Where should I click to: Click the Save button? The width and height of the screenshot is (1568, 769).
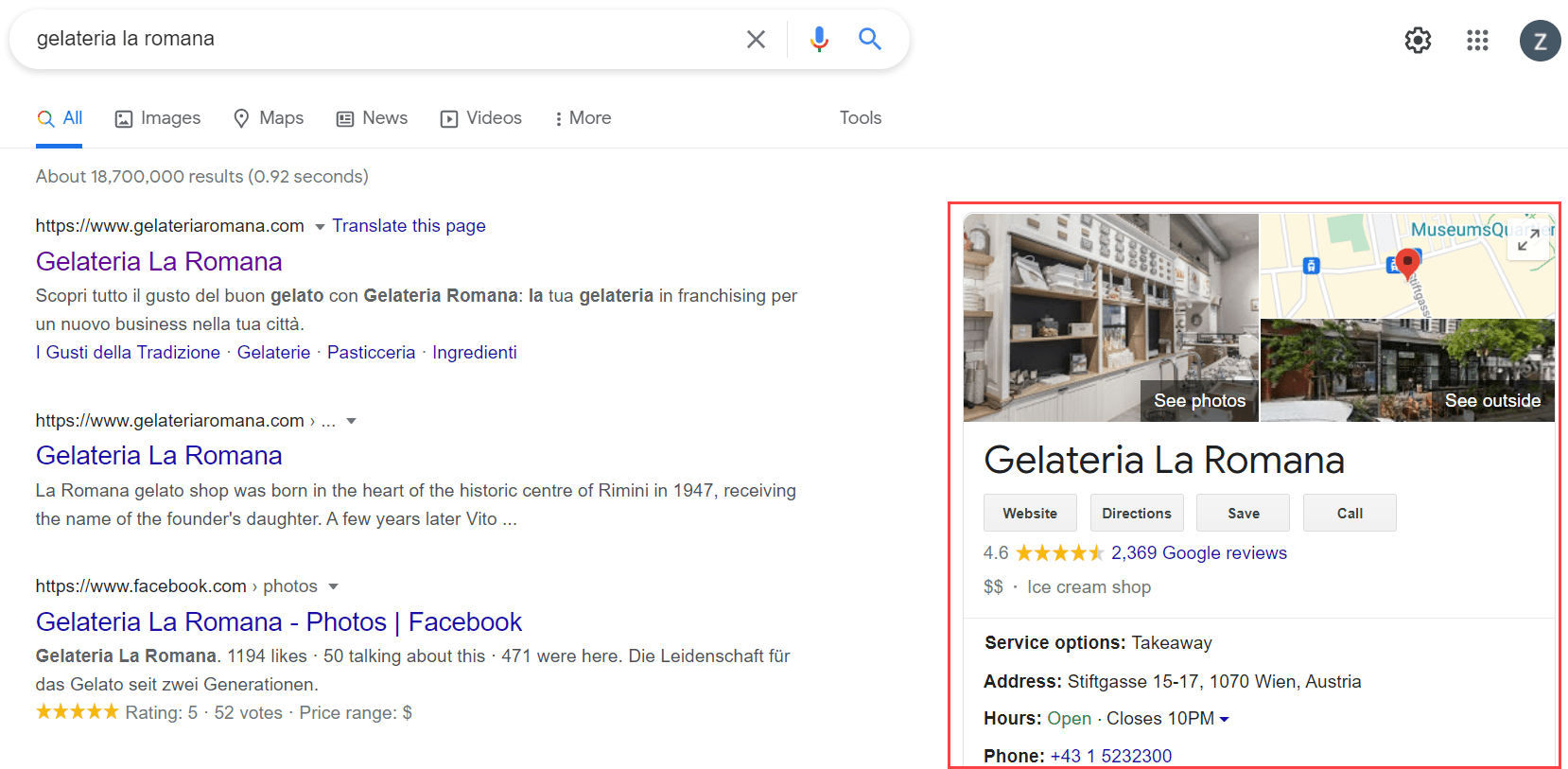(x=1243, y=513)
